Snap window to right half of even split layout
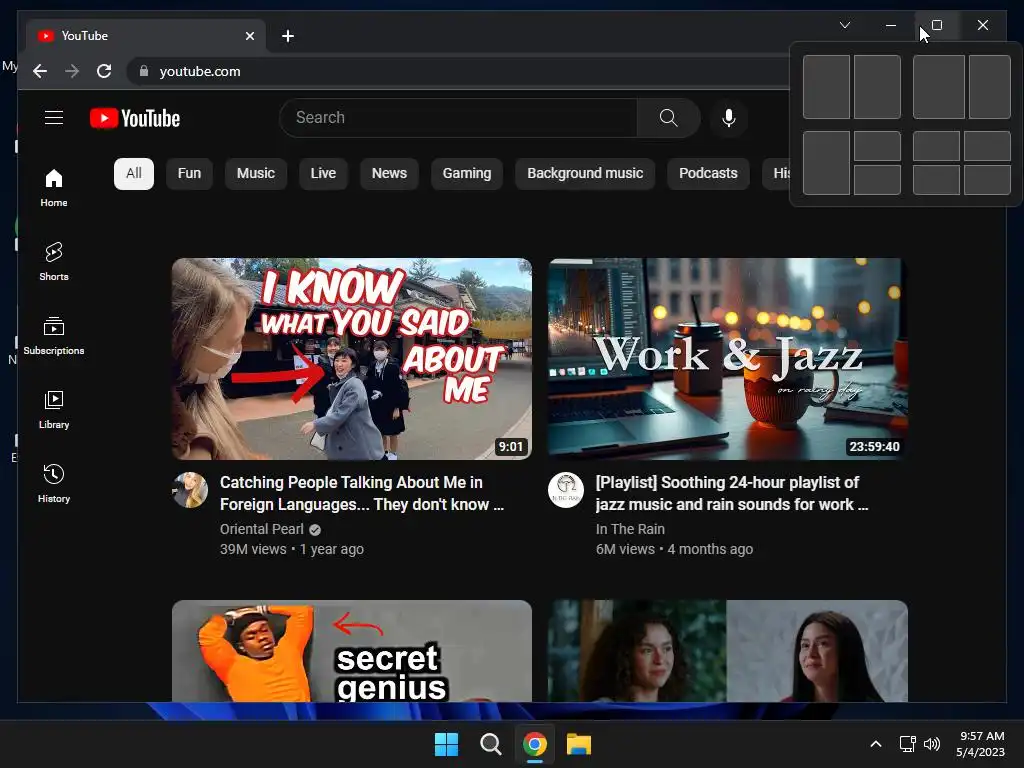Screen dimensions: 1024x768 click(x=877, y=87)
